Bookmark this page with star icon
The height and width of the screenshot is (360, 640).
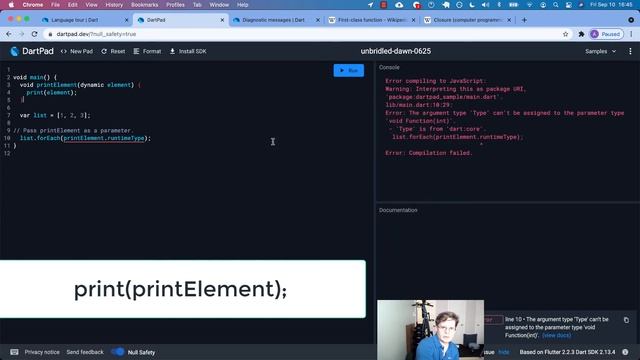click(x=565, y=34)
